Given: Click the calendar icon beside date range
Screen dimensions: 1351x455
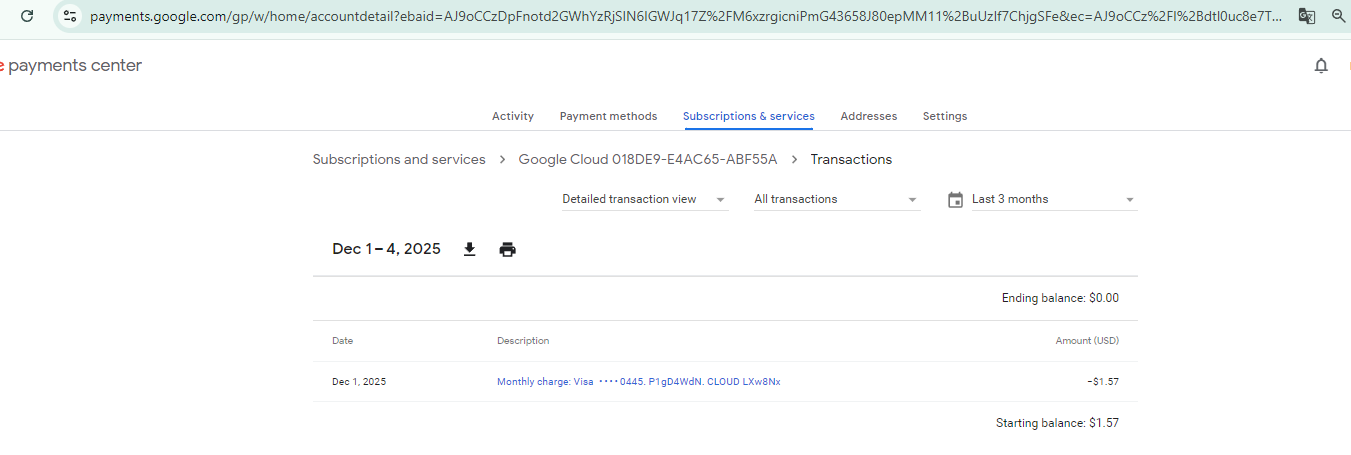Looking at the screenshot, I should 955,200.
